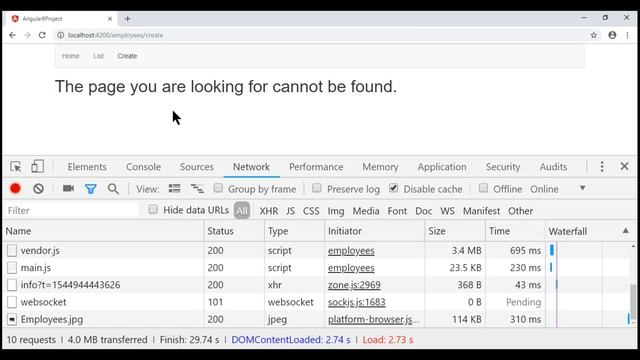The width and height of the screenshot is (640, 360).
Task: Open the Chrome profile icon
Action: [612, 35]
